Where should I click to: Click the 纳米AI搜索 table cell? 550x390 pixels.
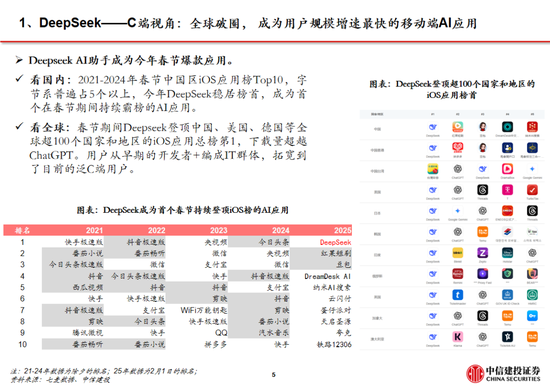pyautogui.click(x=332, y=288)
